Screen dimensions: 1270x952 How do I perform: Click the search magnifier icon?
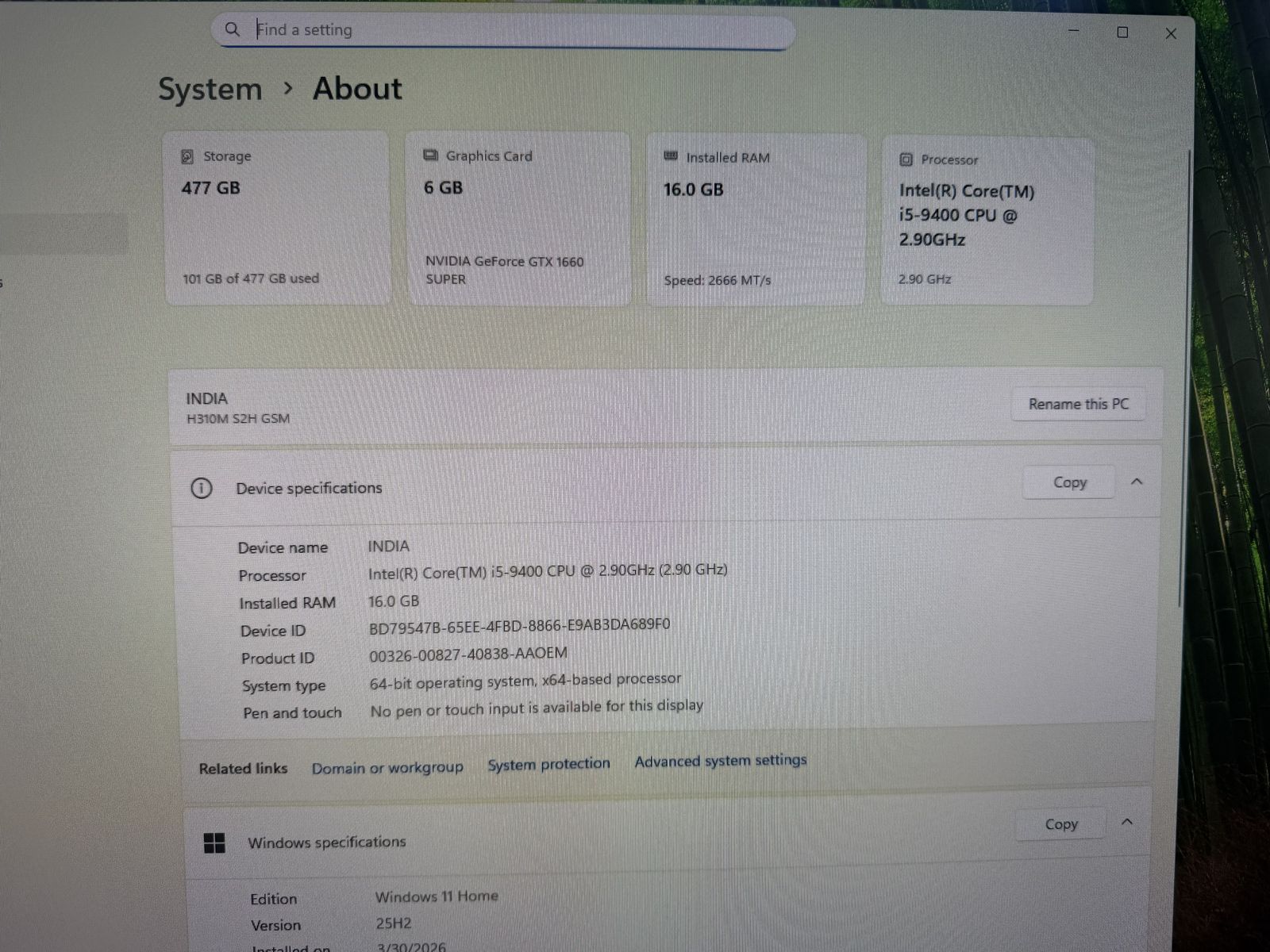pos(232,29)
